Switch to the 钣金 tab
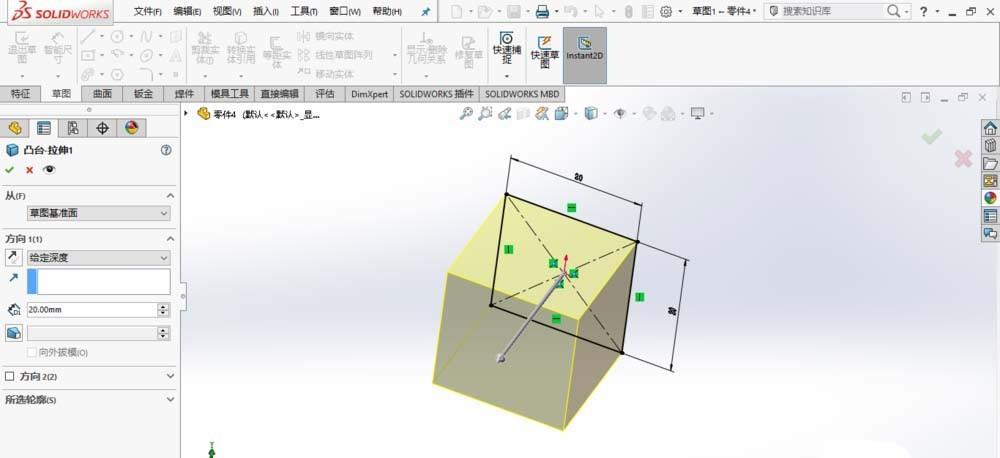 143,94
